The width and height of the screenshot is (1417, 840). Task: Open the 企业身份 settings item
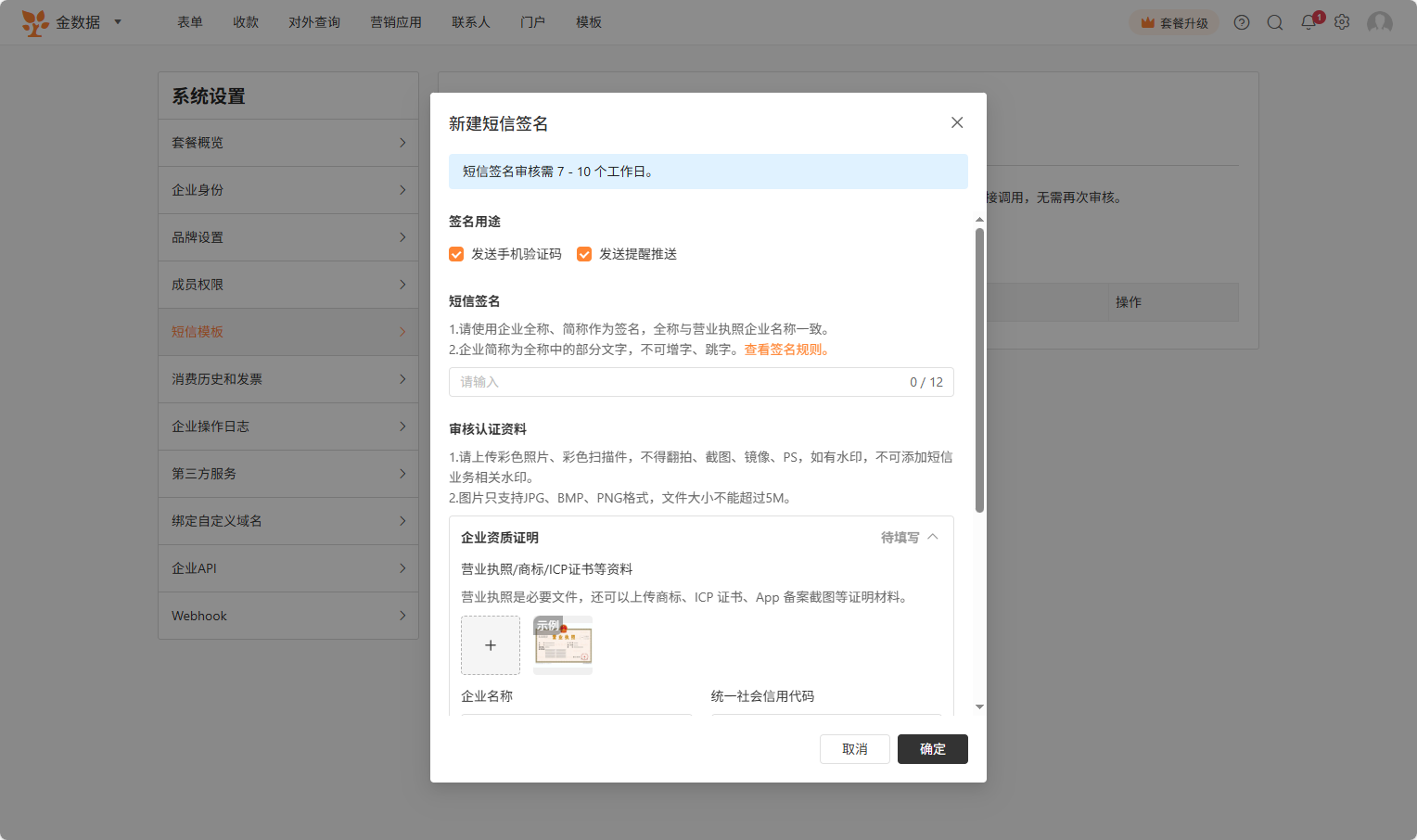[x=288, y=190]
